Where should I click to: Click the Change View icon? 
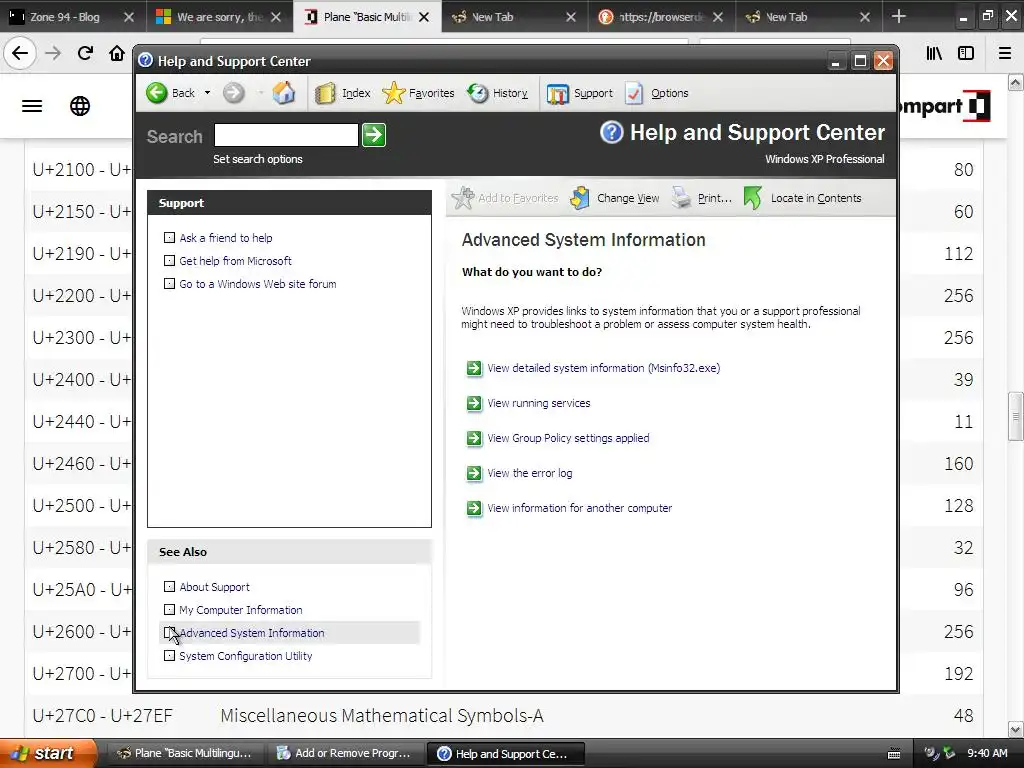(580, 198)
